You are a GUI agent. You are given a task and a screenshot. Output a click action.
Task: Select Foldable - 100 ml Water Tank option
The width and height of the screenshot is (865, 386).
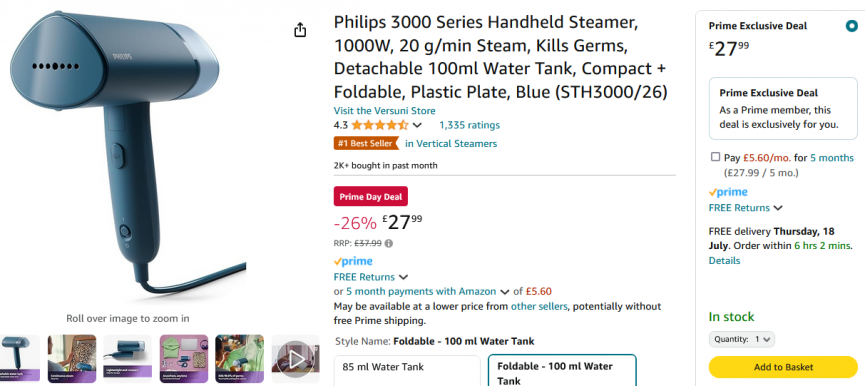(x=562, y=371)
